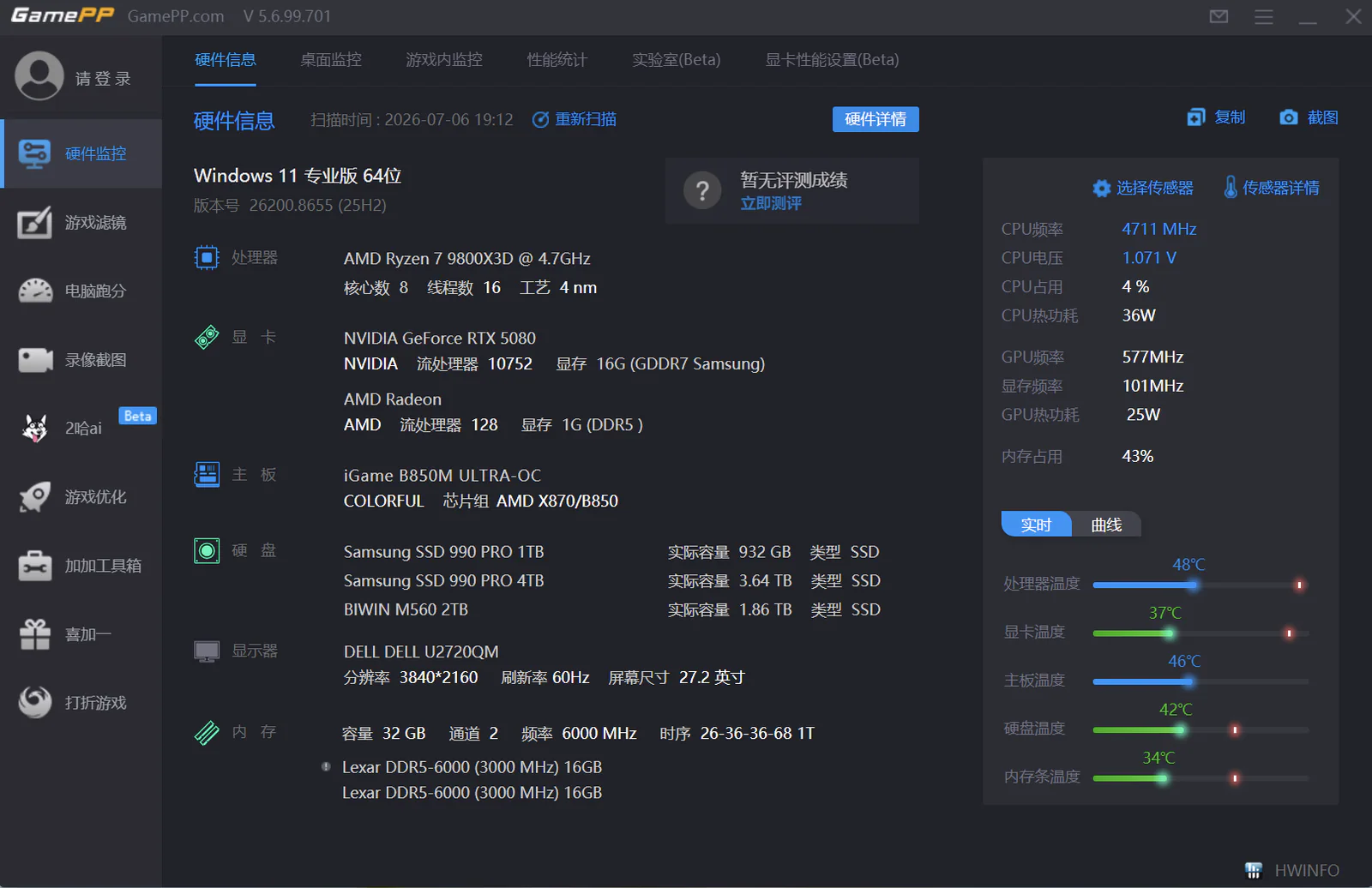Image resolution: width=1372 pixels, height=888 pixels.
Task: Click the AMD Ryzen 7 9800X3D processor text
Action: point(467,258)
